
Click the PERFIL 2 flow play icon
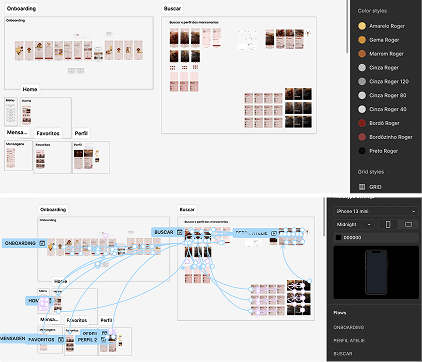[x=103, y=340]
